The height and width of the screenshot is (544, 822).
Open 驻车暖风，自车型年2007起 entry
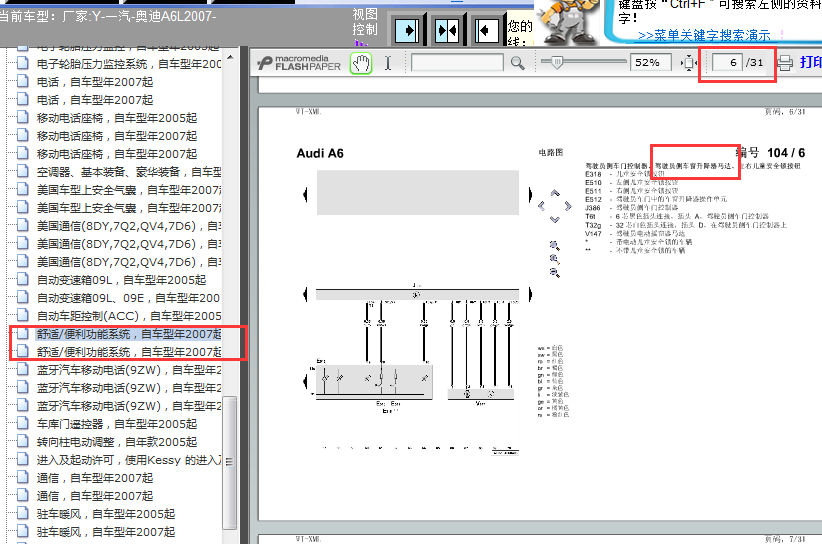(x=105, y=532)
